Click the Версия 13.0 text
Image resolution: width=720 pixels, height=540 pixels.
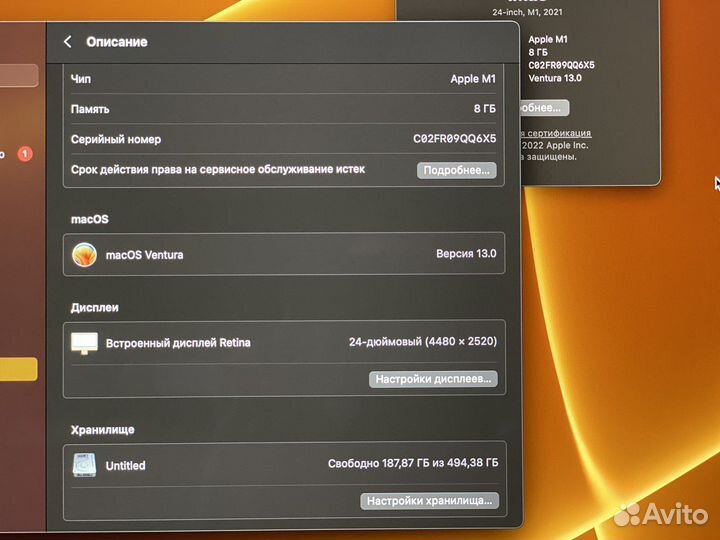[466, 253]
